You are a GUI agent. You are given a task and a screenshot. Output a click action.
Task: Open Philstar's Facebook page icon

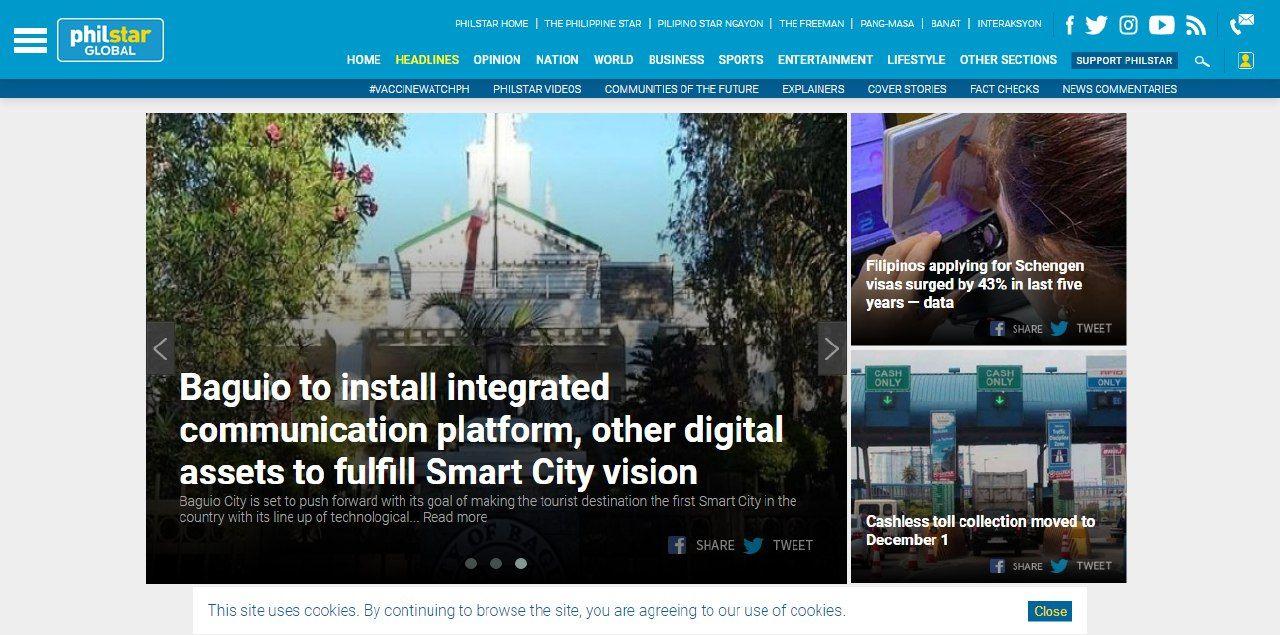[x=1069, y=25]
